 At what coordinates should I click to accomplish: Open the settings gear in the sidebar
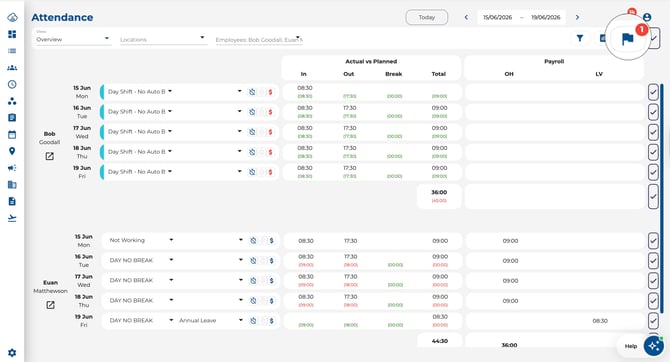(x=12, y=353)
